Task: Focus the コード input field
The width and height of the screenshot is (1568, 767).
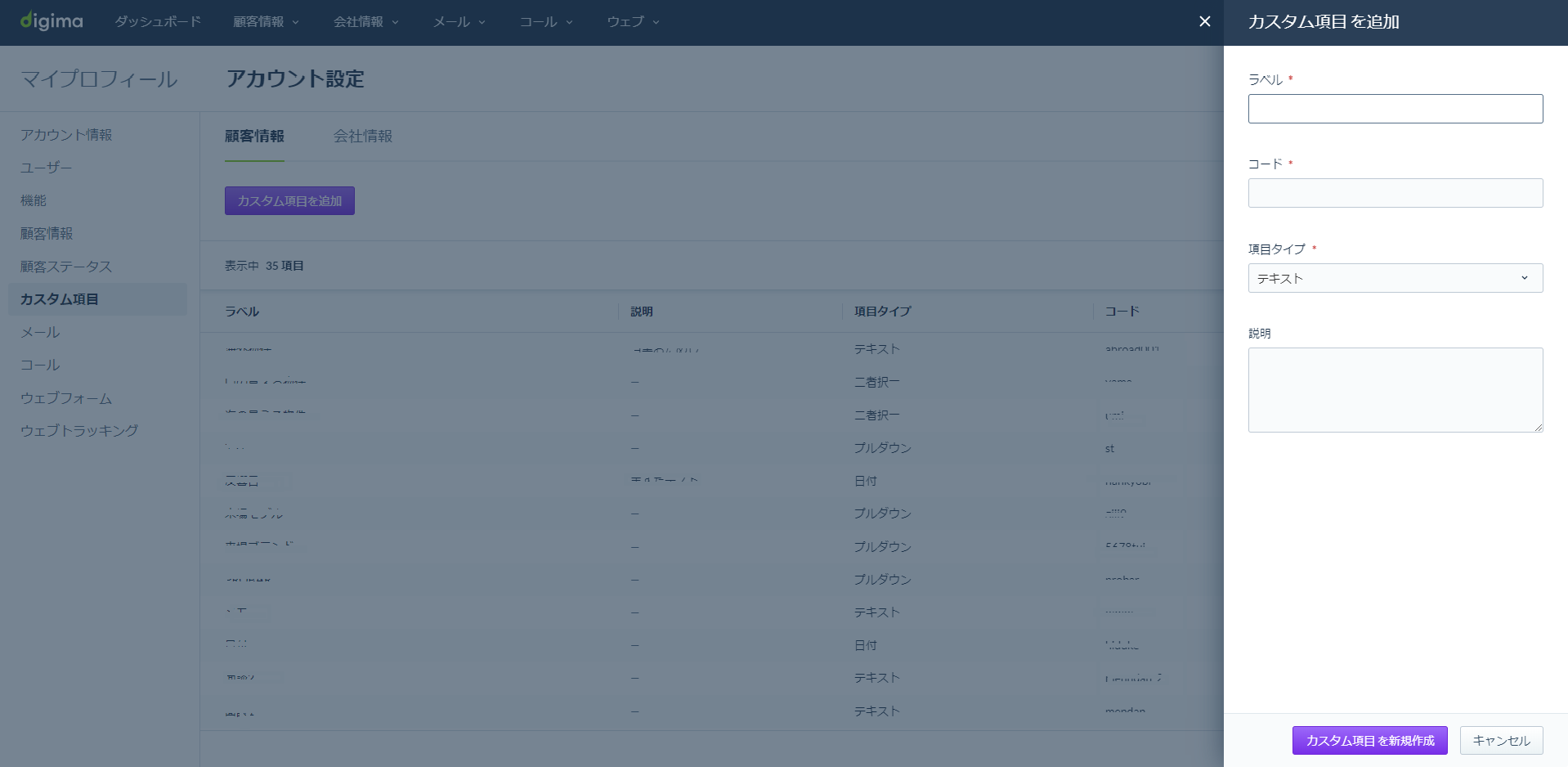Action: pos(1395,193)
